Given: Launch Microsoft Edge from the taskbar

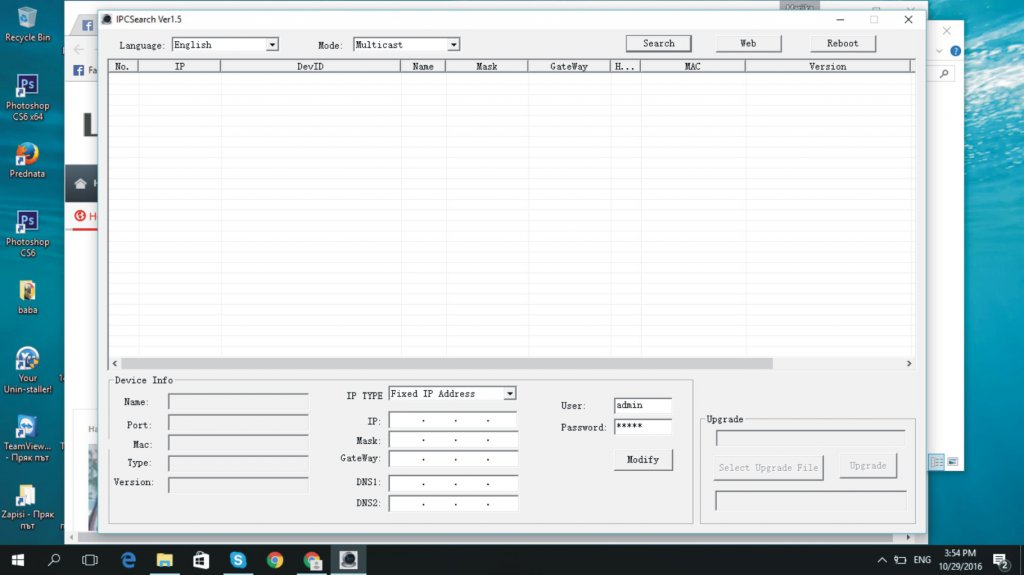Looking at the screenshot, I should click(x=128, y=560).
